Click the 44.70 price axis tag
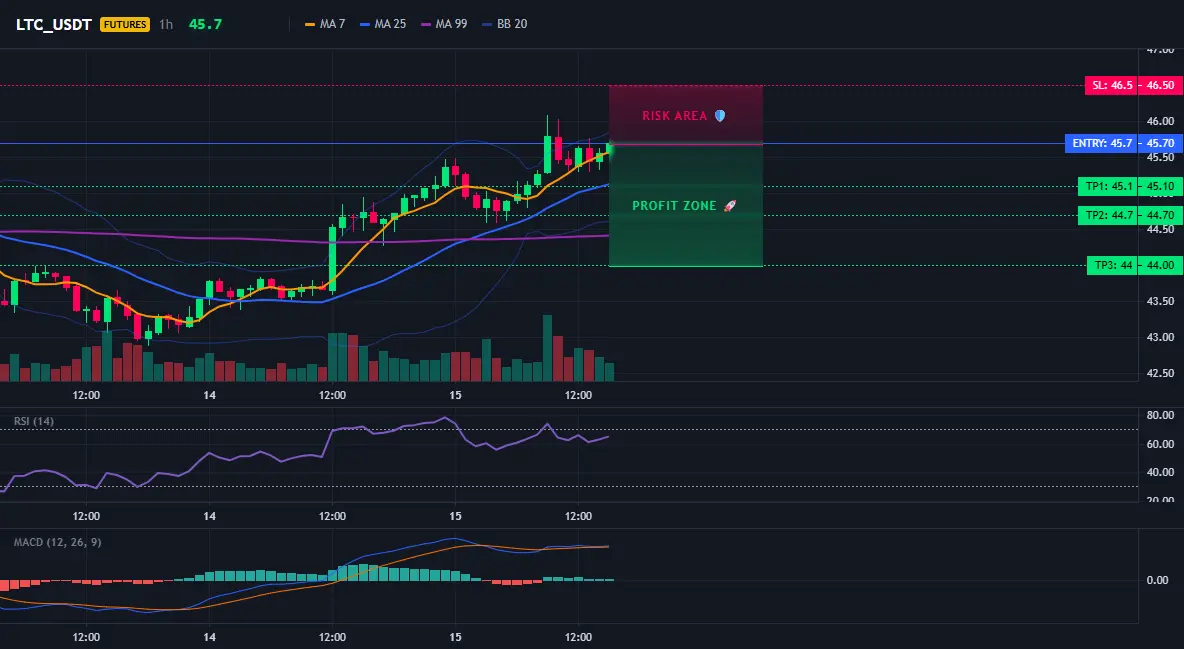This screenshot has height=649, width=1184. (x=1161, y=215)
